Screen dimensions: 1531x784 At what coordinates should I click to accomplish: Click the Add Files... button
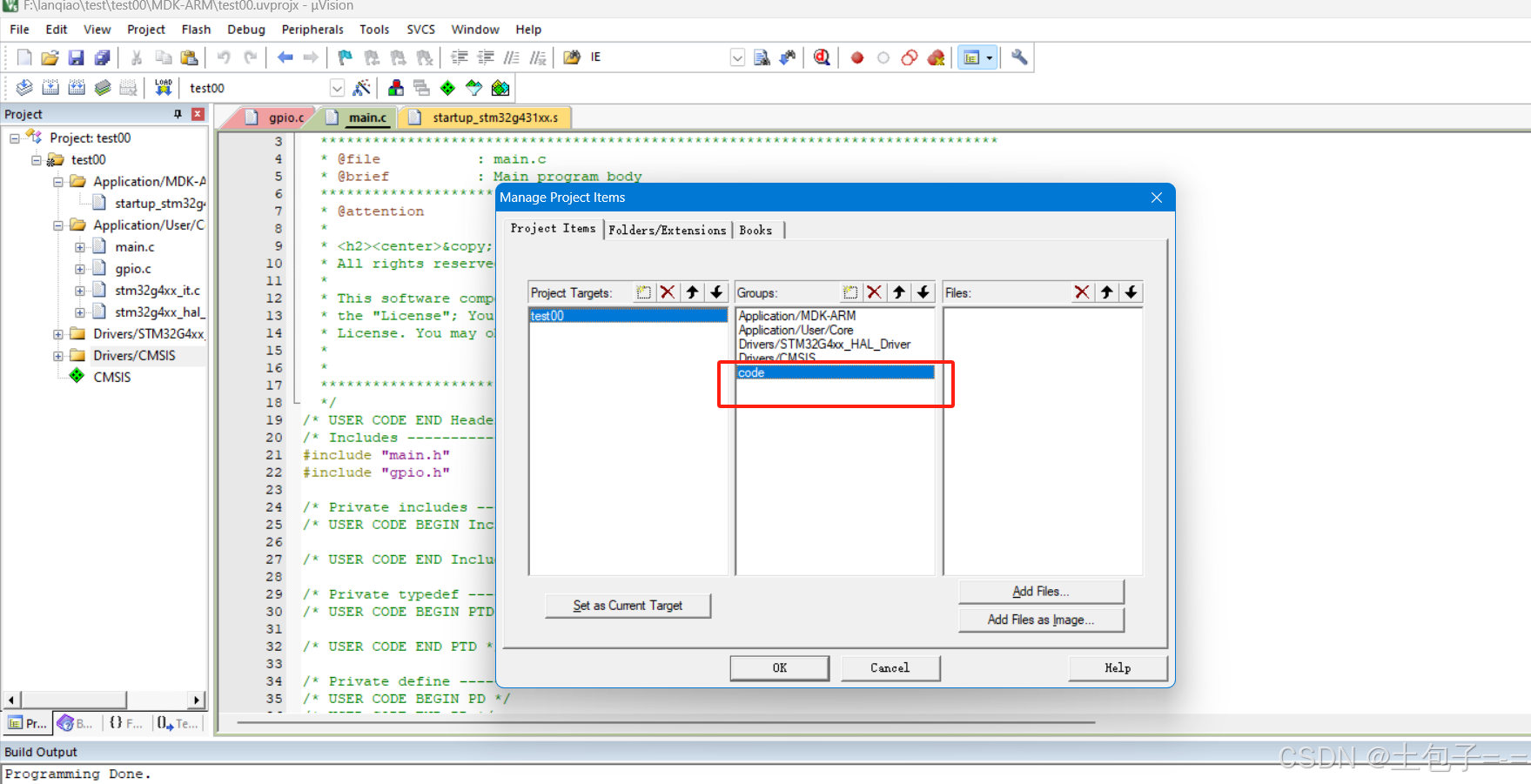[1041, 592]
